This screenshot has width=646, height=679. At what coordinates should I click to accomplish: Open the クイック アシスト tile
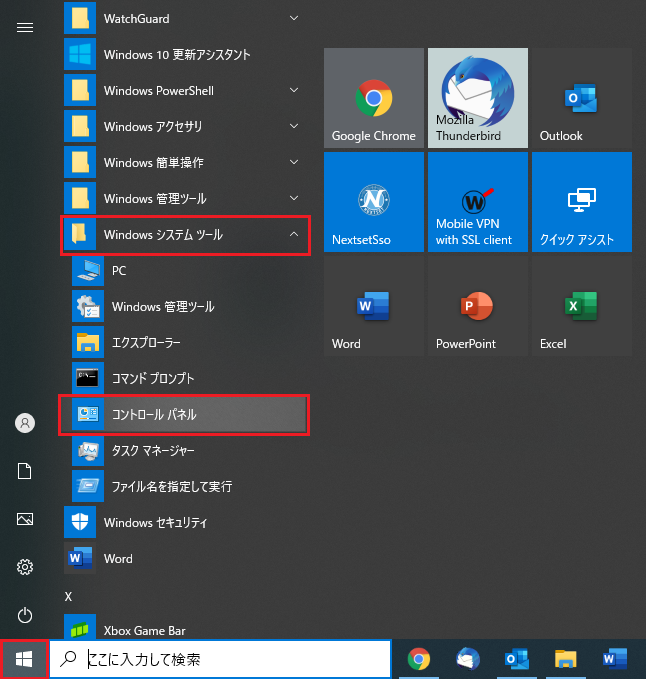pyautogui.click(x=581, y=202)
